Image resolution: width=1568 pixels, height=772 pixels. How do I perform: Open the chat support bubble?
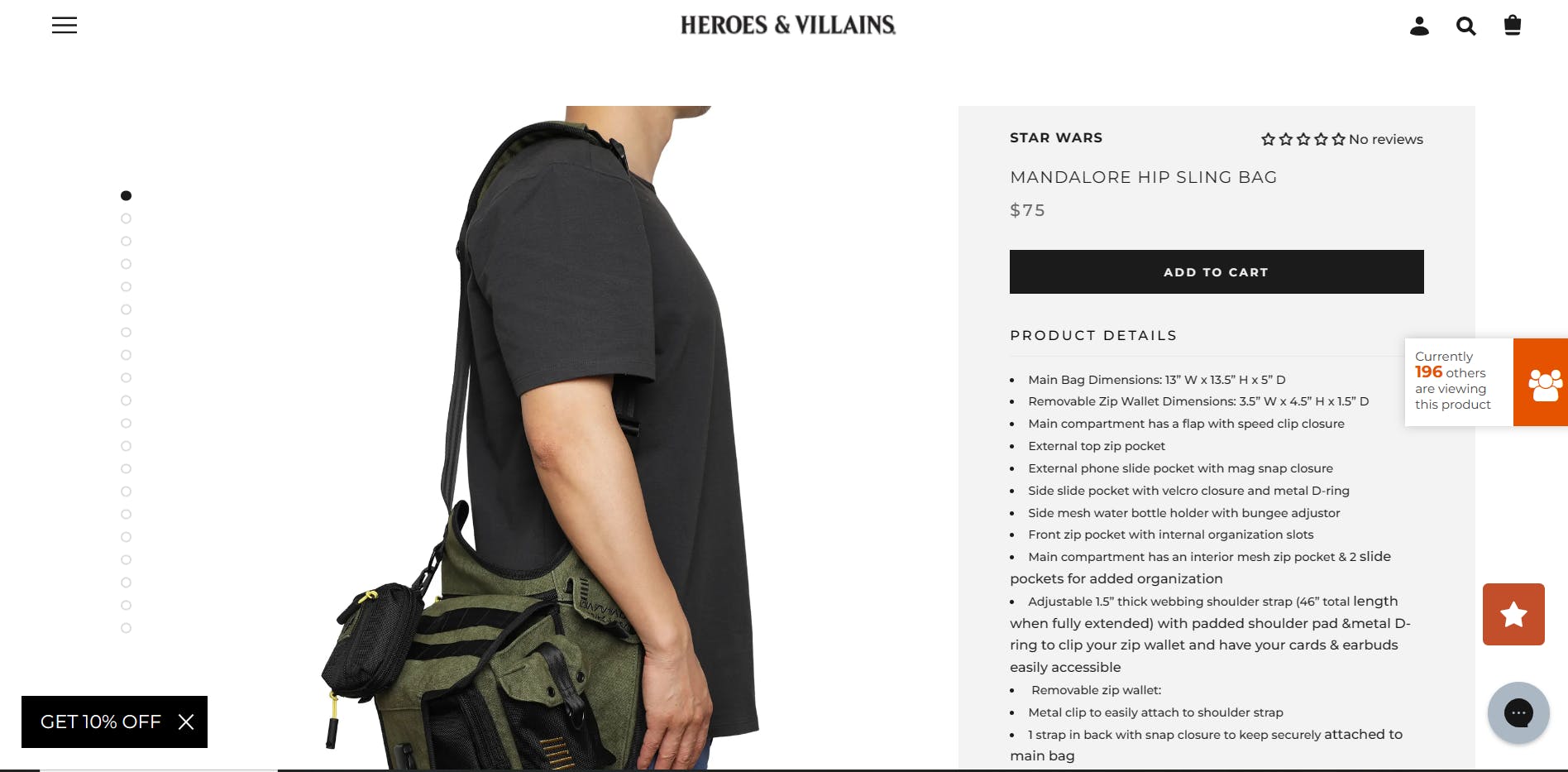pos(1518,712)
